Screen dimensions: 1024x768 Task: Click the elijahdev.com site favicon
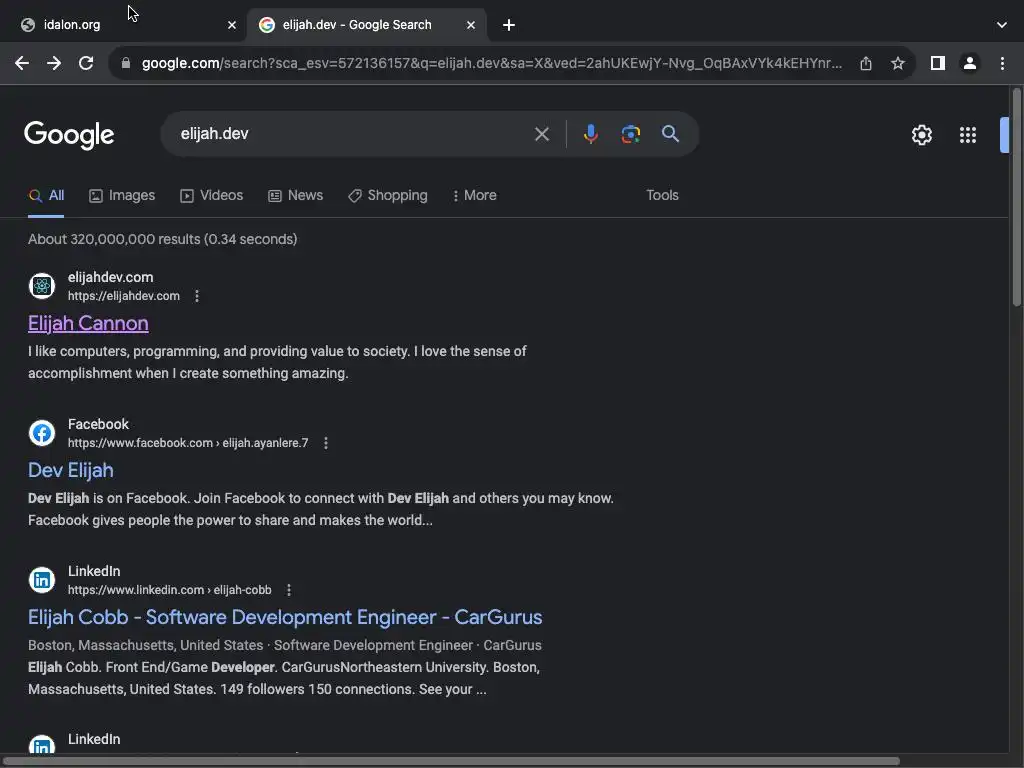click(42, 286)
